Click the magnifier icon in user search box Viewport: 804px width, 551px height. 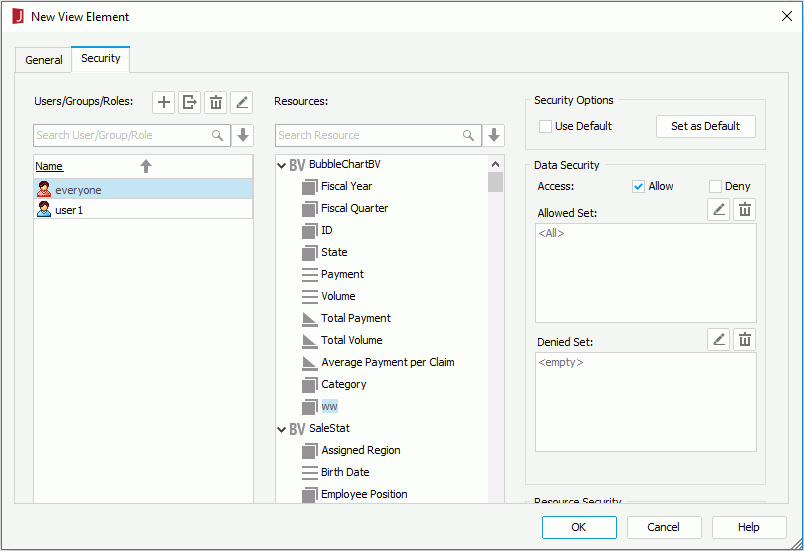[217, 135]
